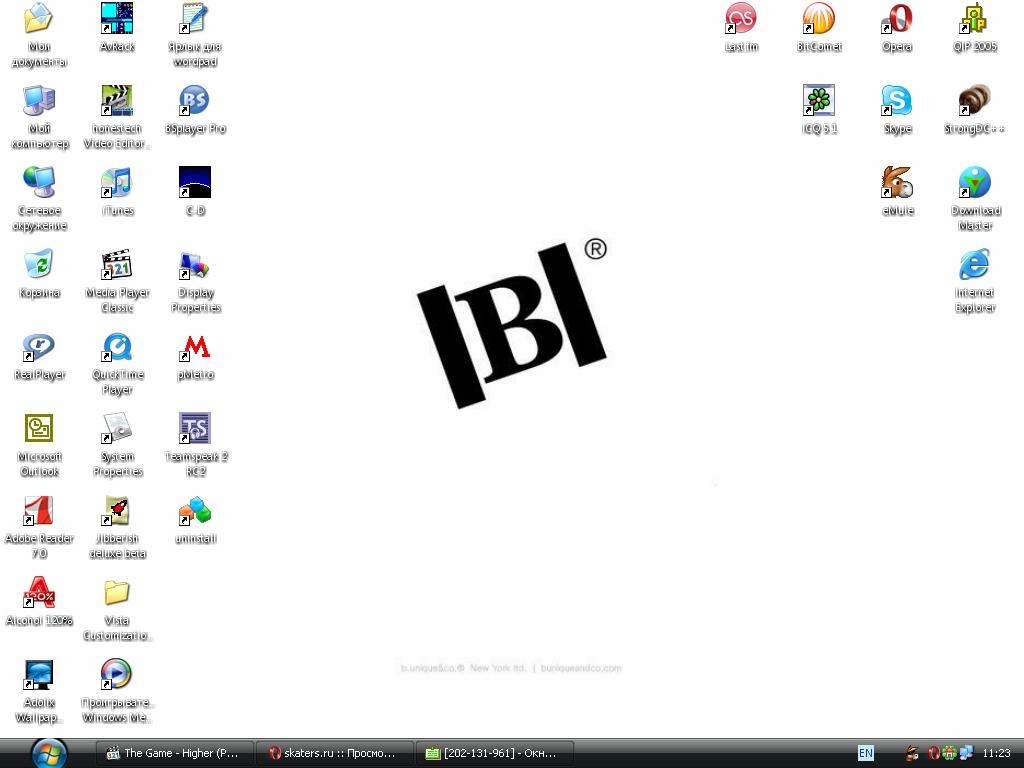This screenshot has width=1024, height=768.
Task: Click the Last.fm desktop icon
Action: point(741,19)
